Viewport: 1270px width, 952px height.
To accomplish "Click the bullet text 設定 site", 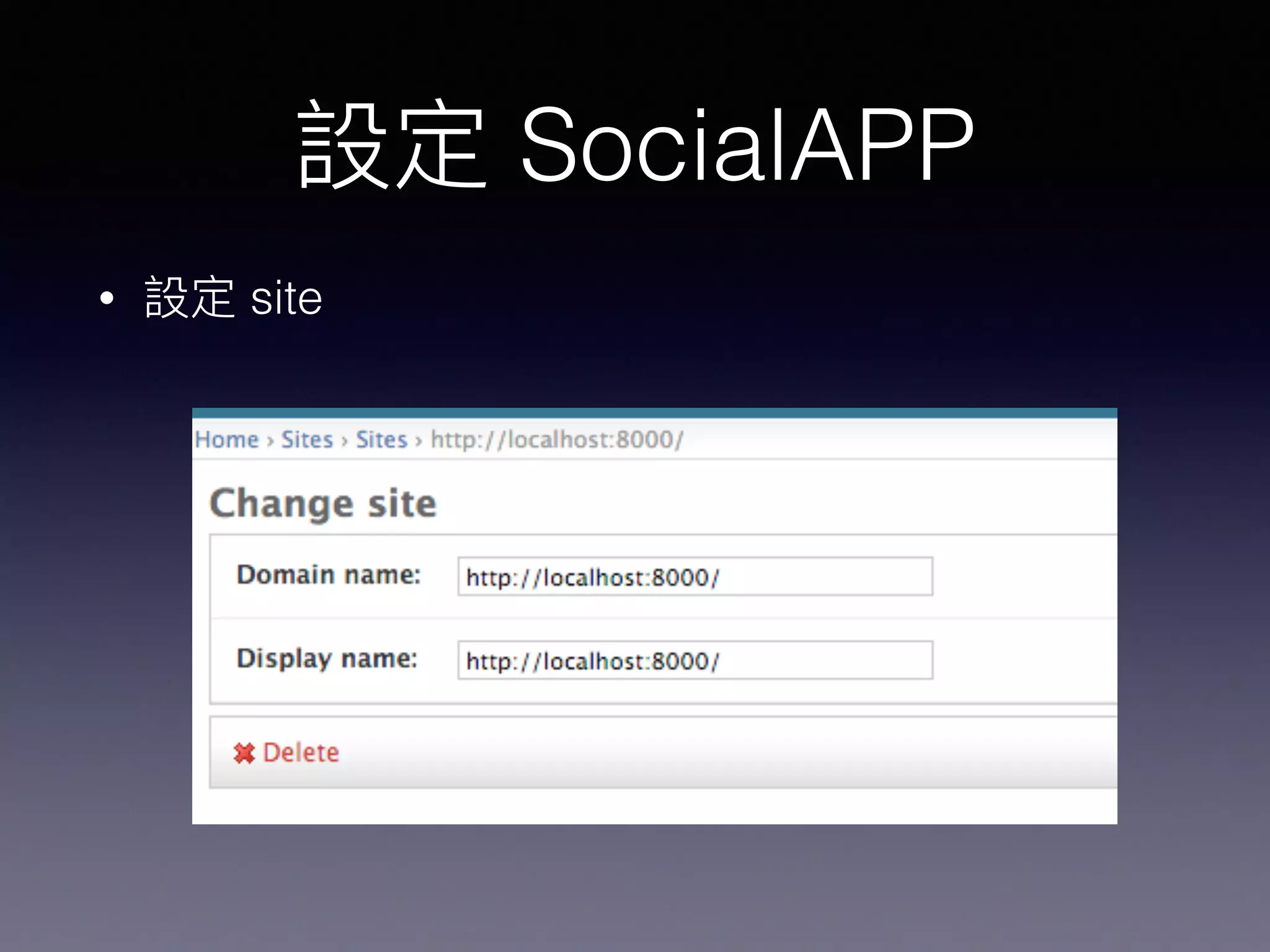I will (x=233, y=297).
